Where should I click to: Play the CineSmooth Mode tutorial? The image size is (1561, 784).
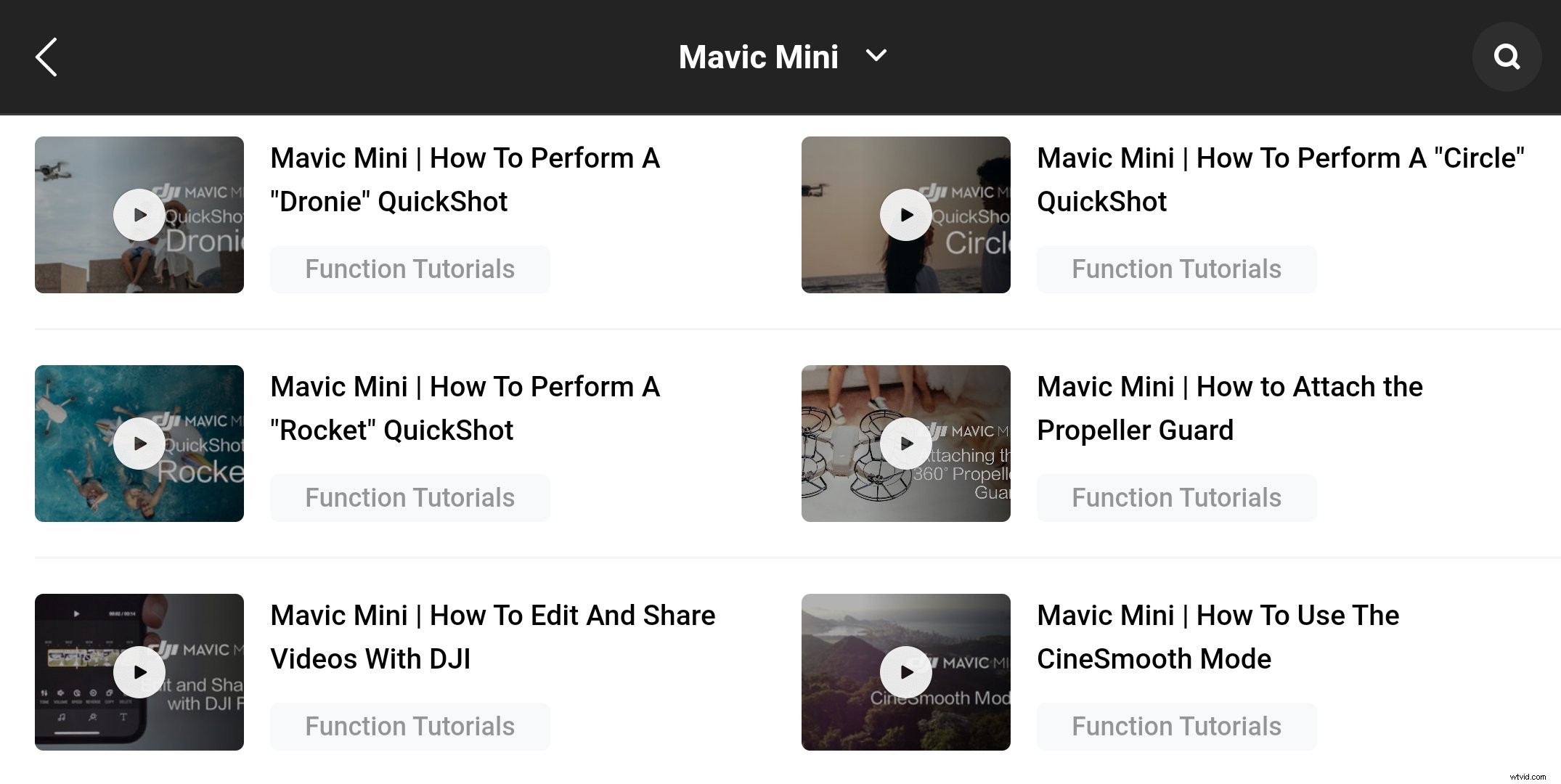point(905,671)
